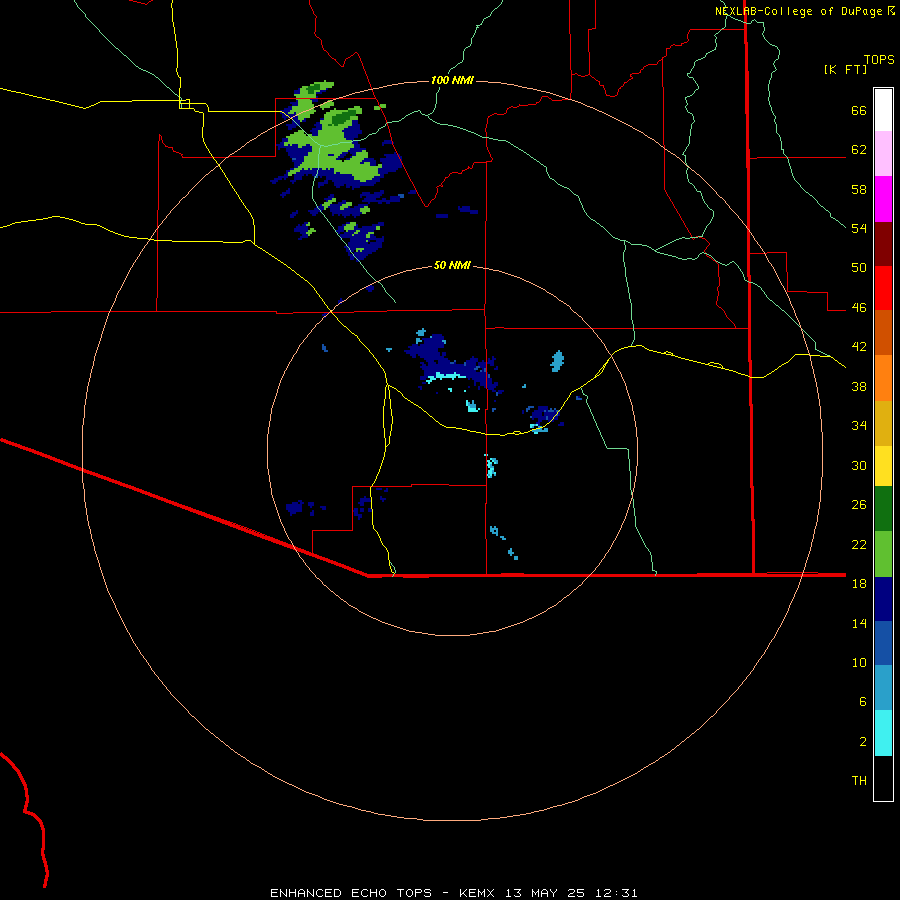Click the legend value 2
Viewport: 900px width, 900px height.
863,741
